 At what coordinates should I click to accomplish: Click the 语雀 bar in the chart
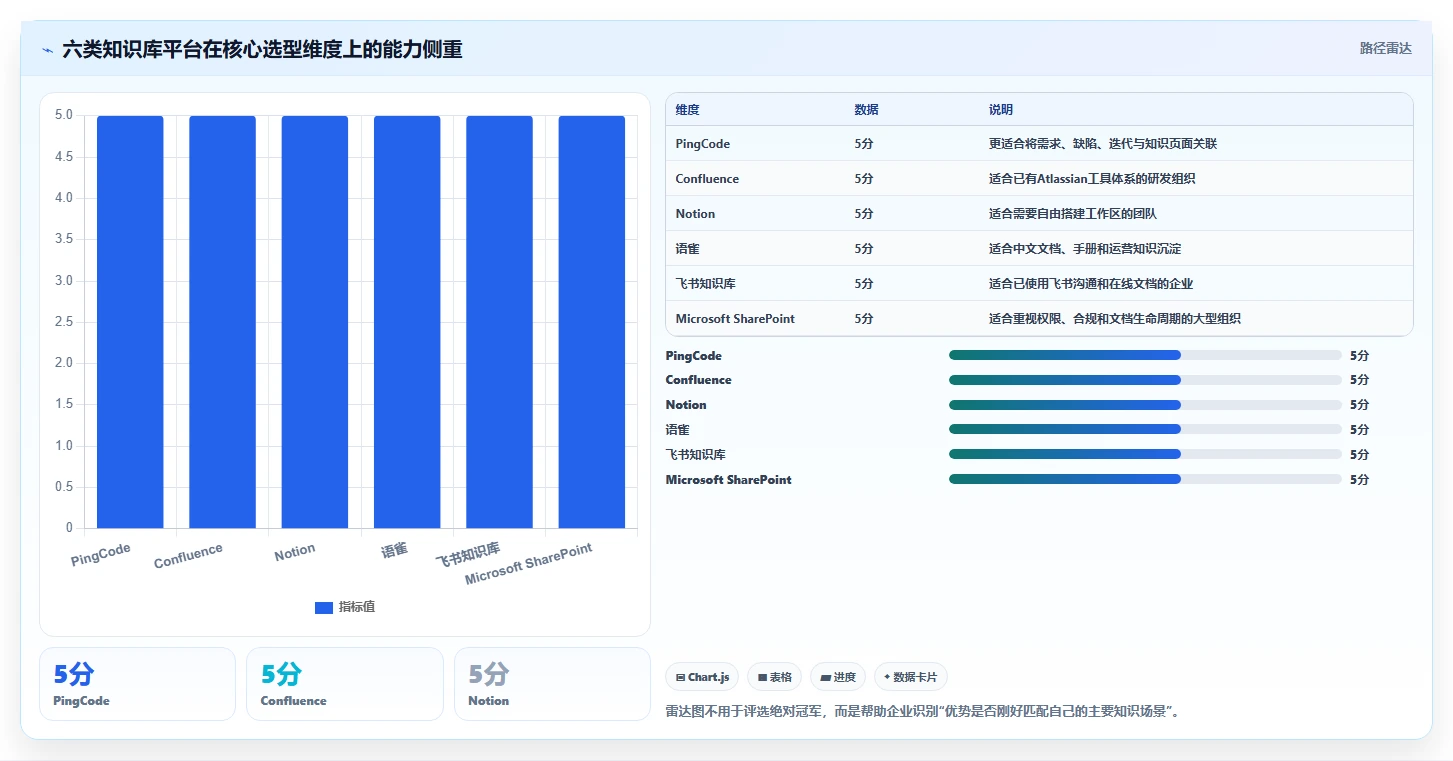407,322
